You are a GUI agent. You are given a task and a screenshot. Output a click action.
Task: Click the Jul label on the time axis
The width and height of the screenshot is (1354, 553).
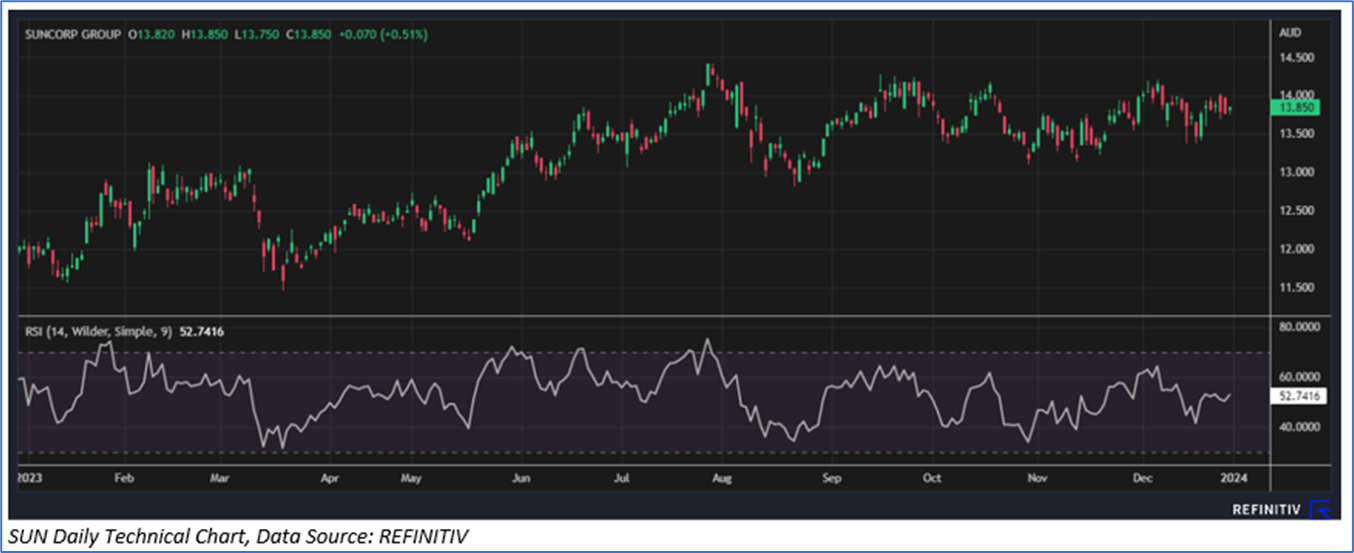click(622, 479)
